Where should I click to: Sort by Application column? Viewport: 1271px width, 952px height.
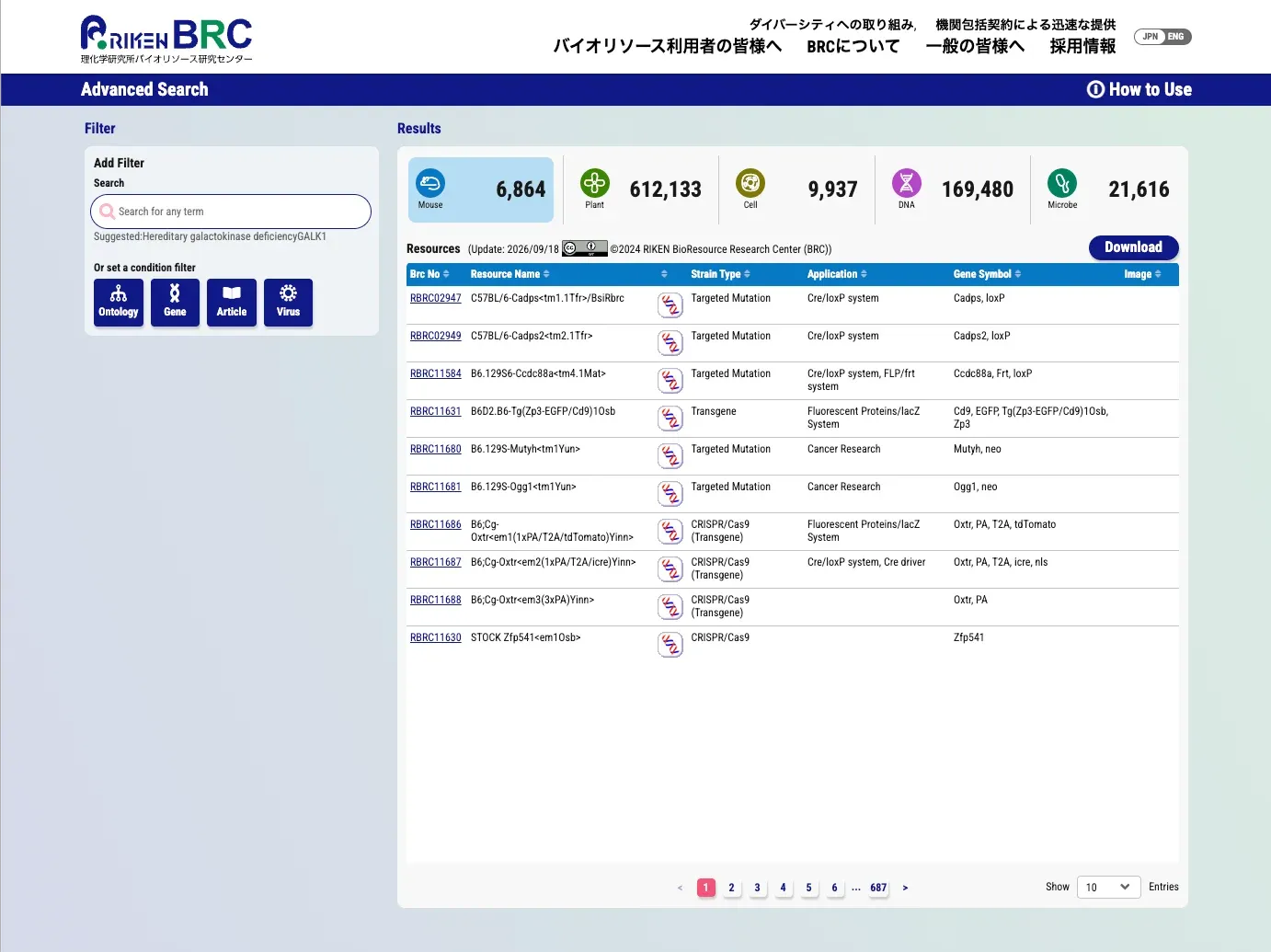coord(837,274)
